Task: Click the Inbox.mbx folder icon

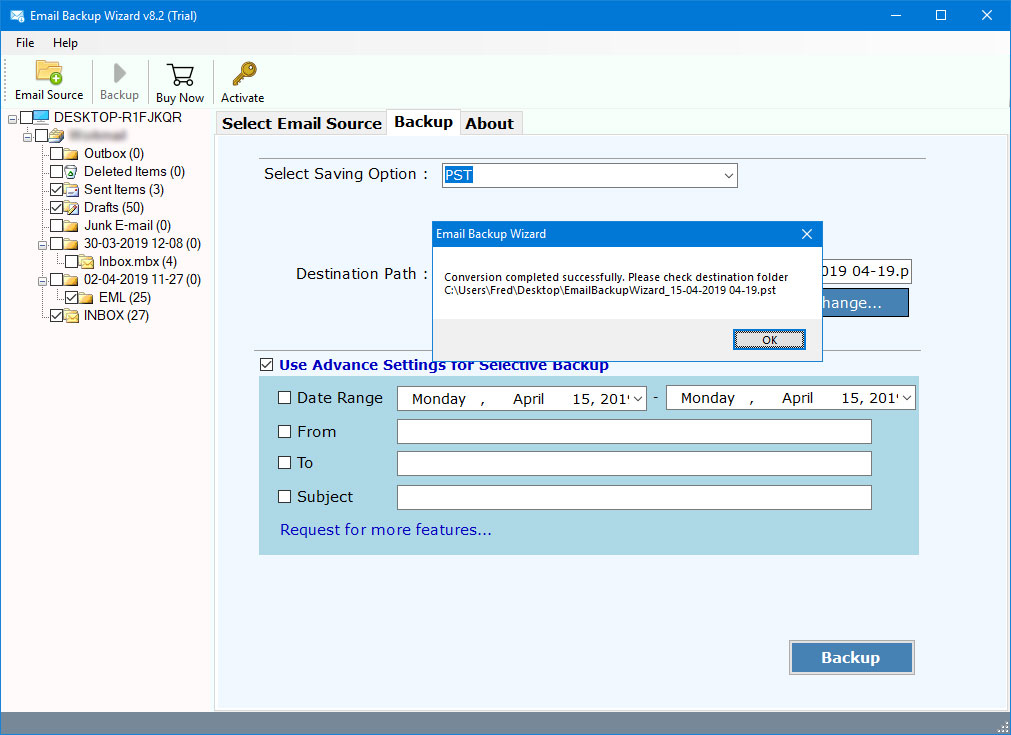Action: 86,262
